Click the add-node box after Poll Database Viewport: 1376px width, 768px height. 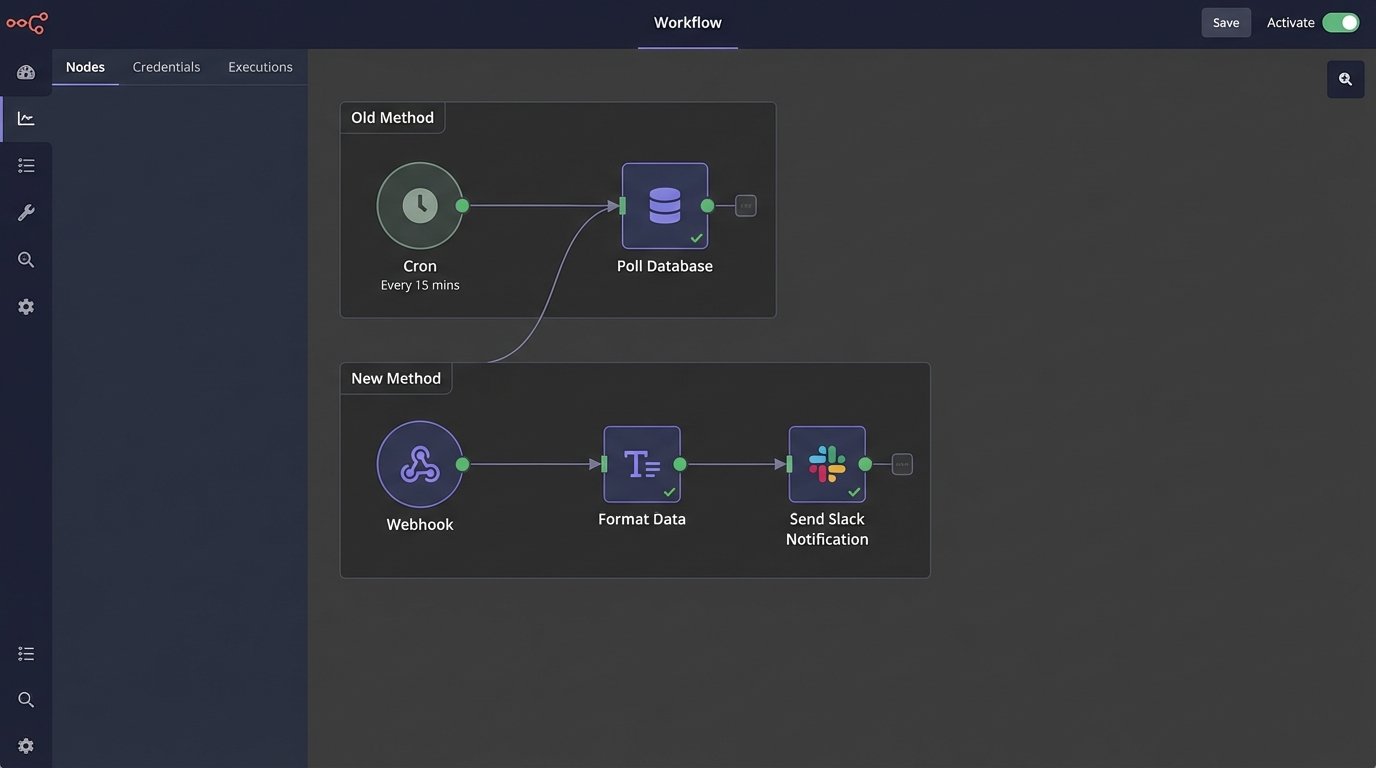(746, 206)
